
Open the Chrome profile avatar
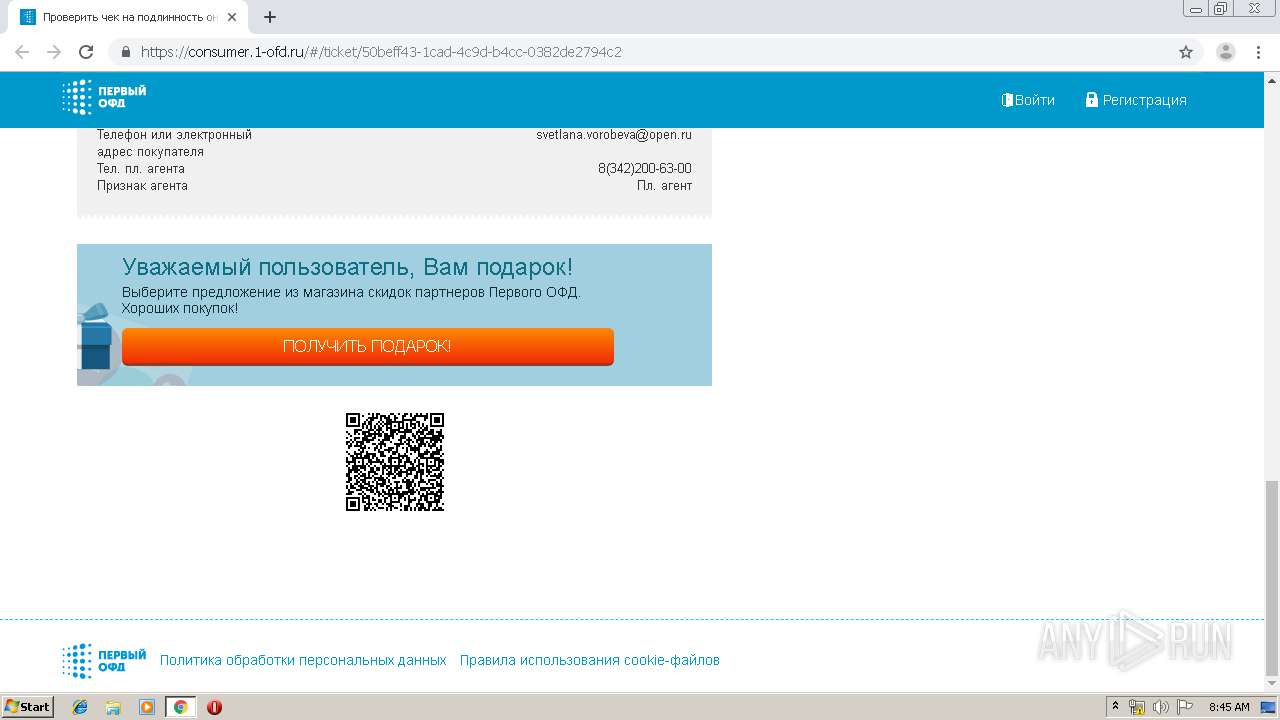(1225, 52)
